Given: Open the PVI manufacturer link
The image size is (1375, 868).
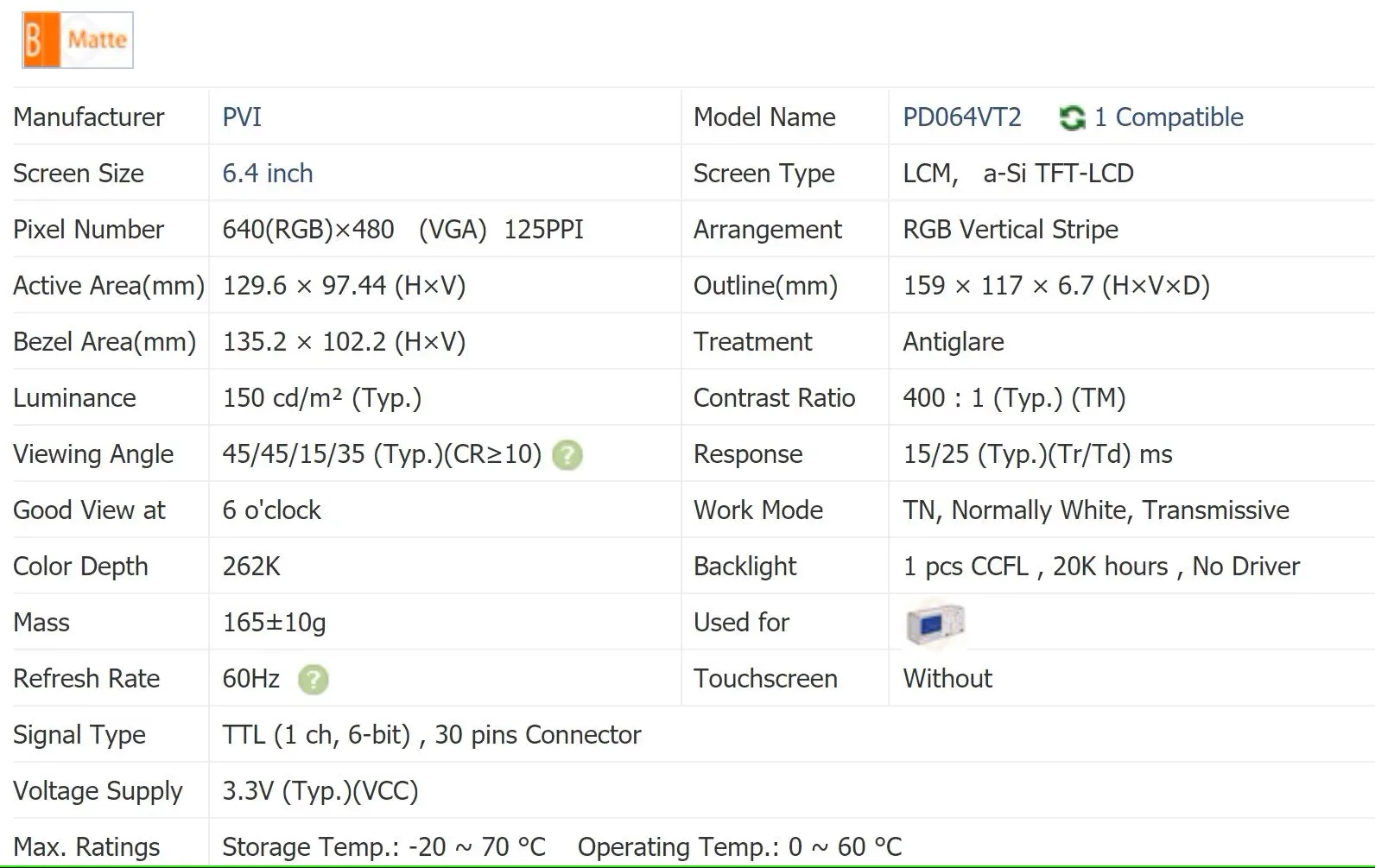Looking at the screenshot, I should pyautogui.click(x=242, y=117).
